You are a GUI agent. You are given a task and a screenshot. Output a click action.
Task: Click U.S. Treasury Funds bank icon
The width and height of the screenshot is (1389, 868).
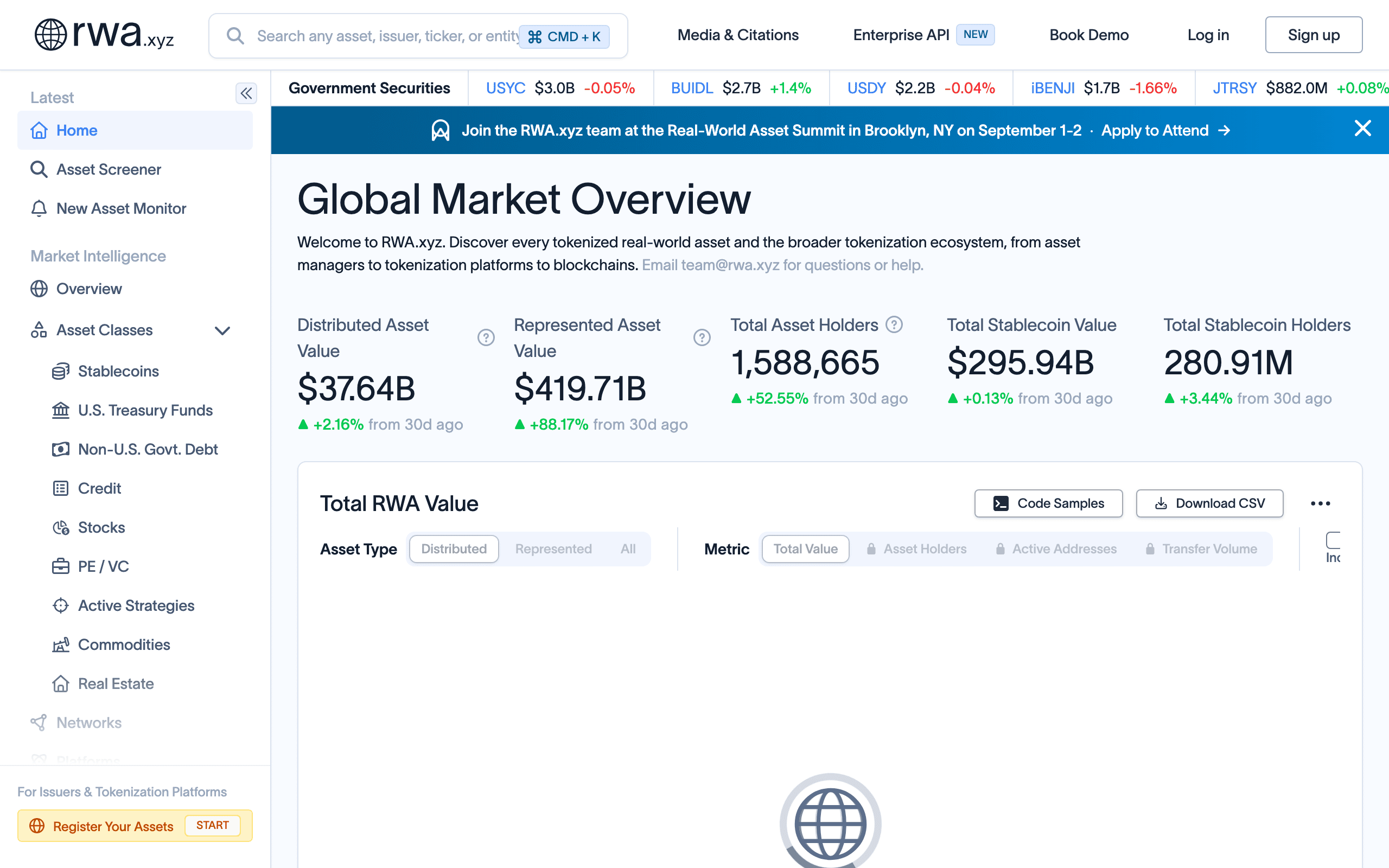pos(61,411)
